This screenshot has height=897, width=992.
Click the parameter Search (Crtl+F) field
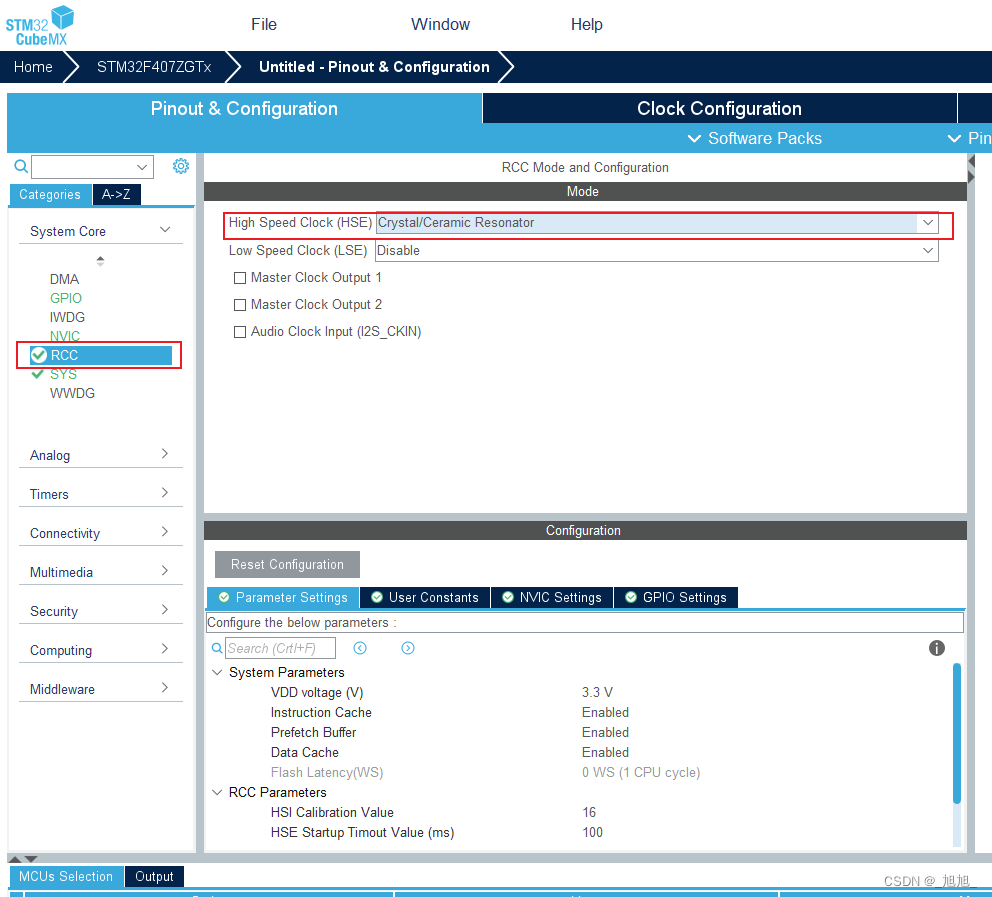(280, 648)
